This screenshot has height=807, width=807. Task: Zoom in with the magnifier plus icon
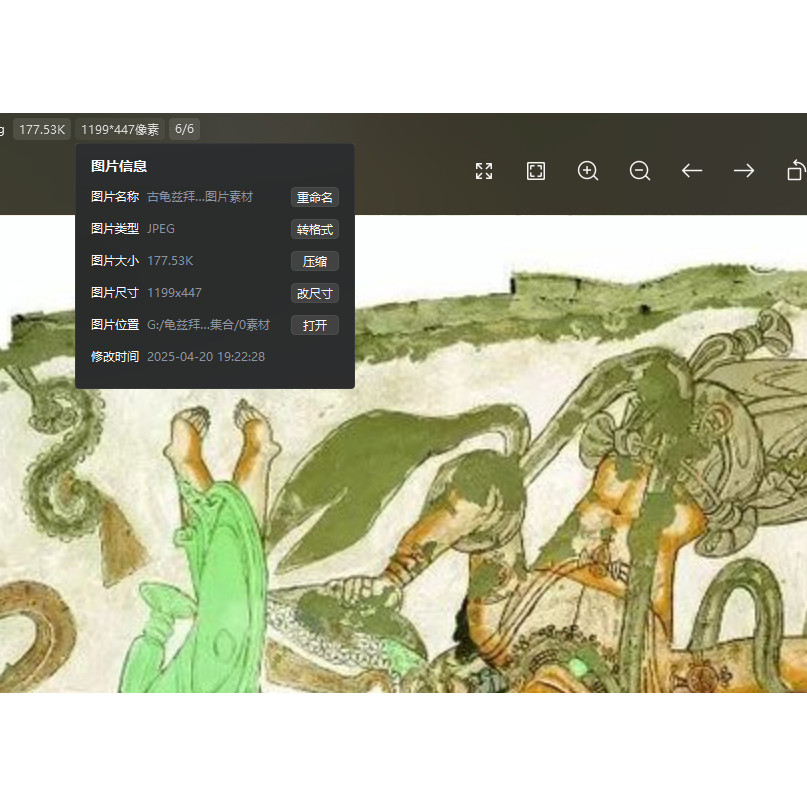point(588,171)
